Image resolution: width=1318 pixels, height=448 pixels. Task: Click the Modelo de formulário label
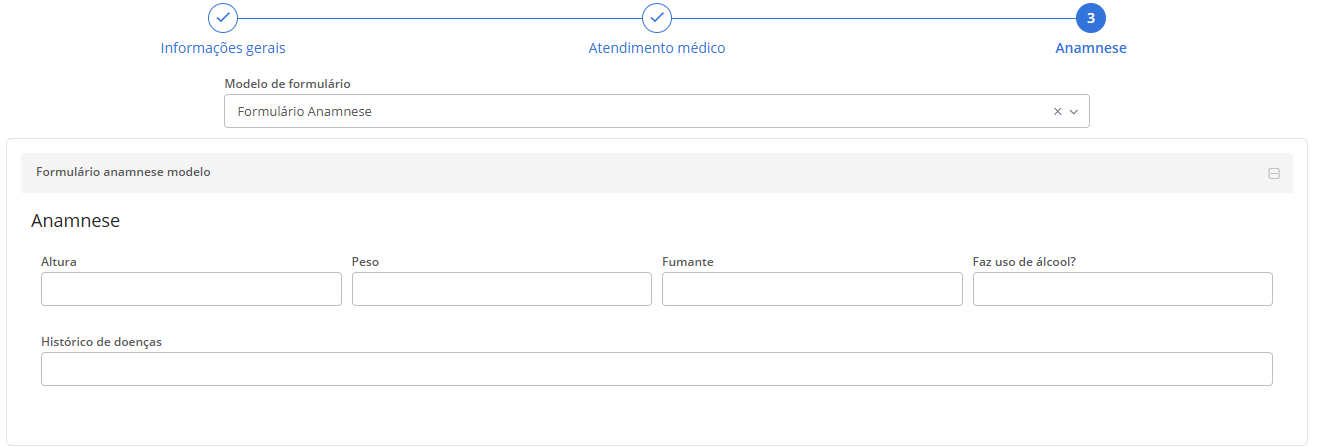tap(287, 84)
